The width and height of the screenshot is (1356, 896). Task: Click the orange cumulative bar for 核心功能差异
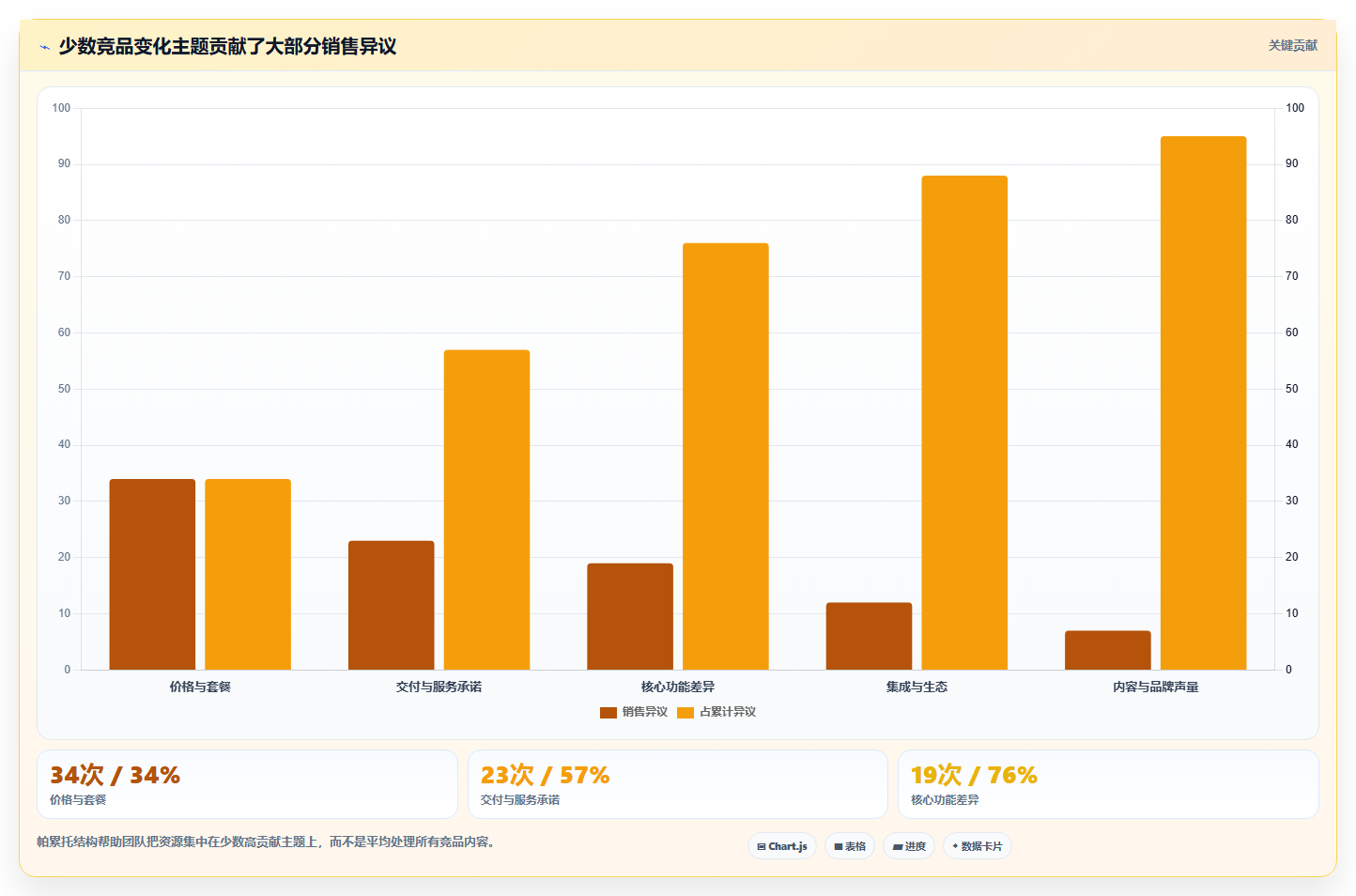pyautogui.click(x=726, y=456)
